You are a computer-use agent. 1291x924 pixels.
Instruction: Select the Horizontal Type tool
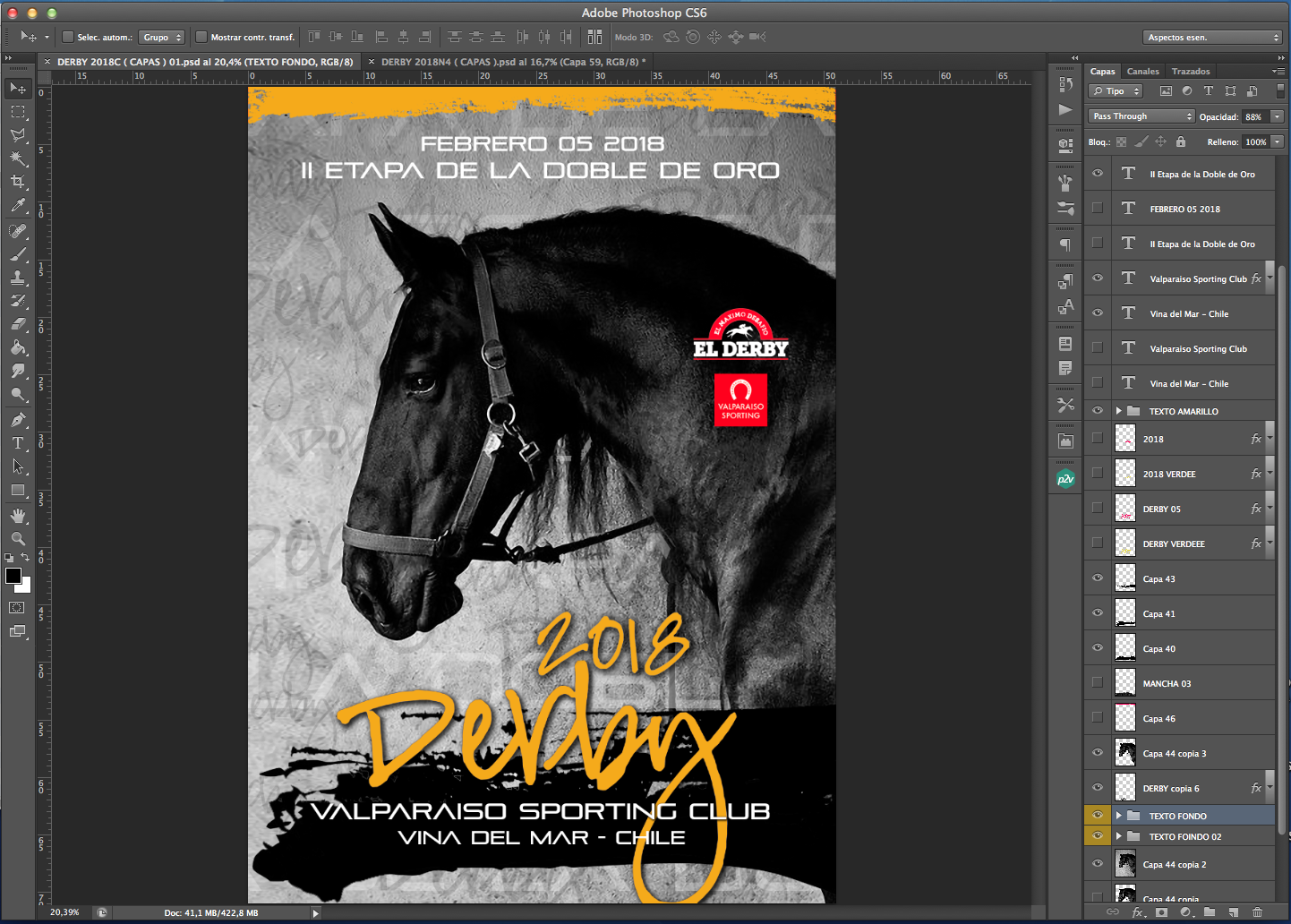click(17, 443)
